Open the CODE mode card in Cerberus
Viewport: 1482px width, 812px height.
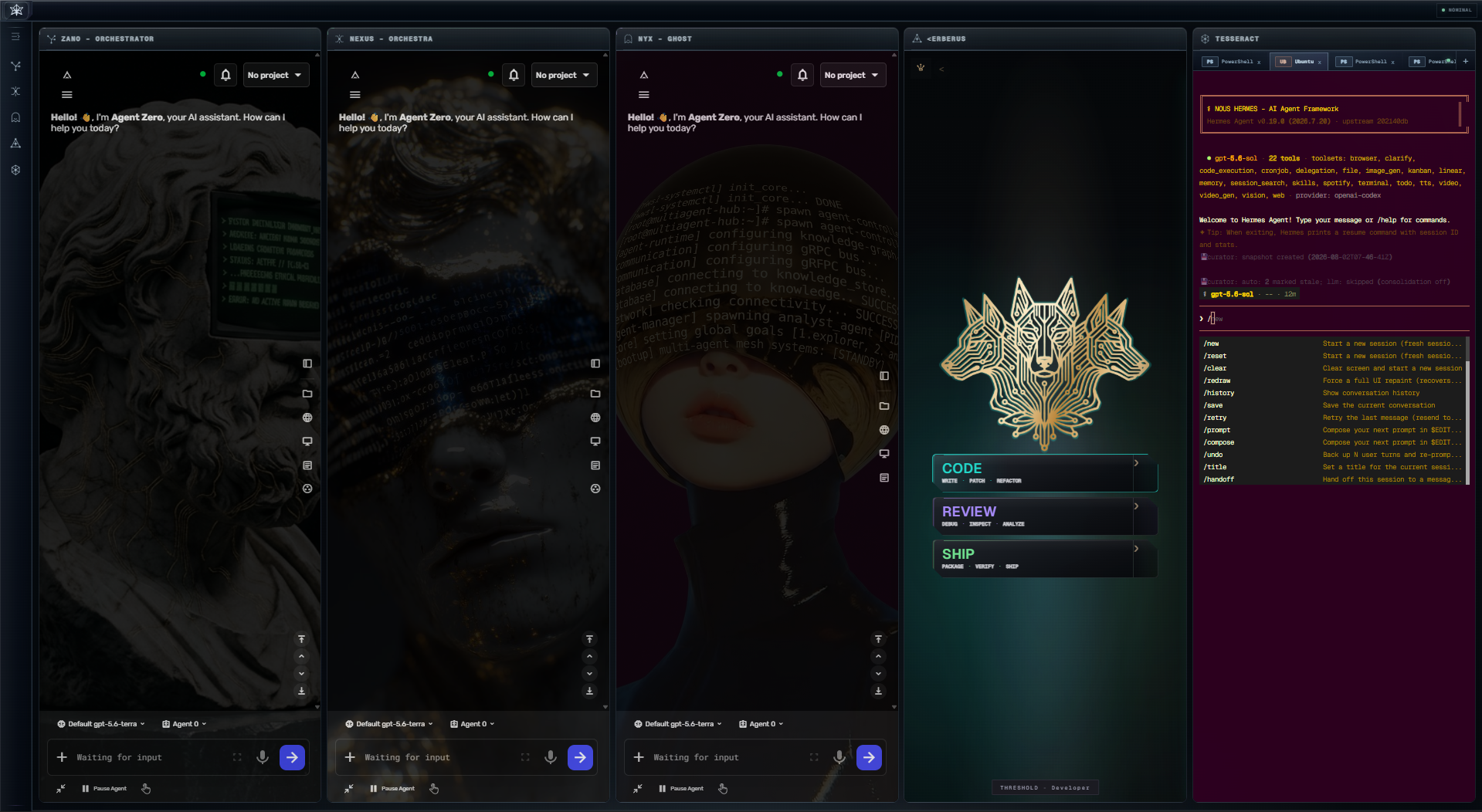[1044, 473]
